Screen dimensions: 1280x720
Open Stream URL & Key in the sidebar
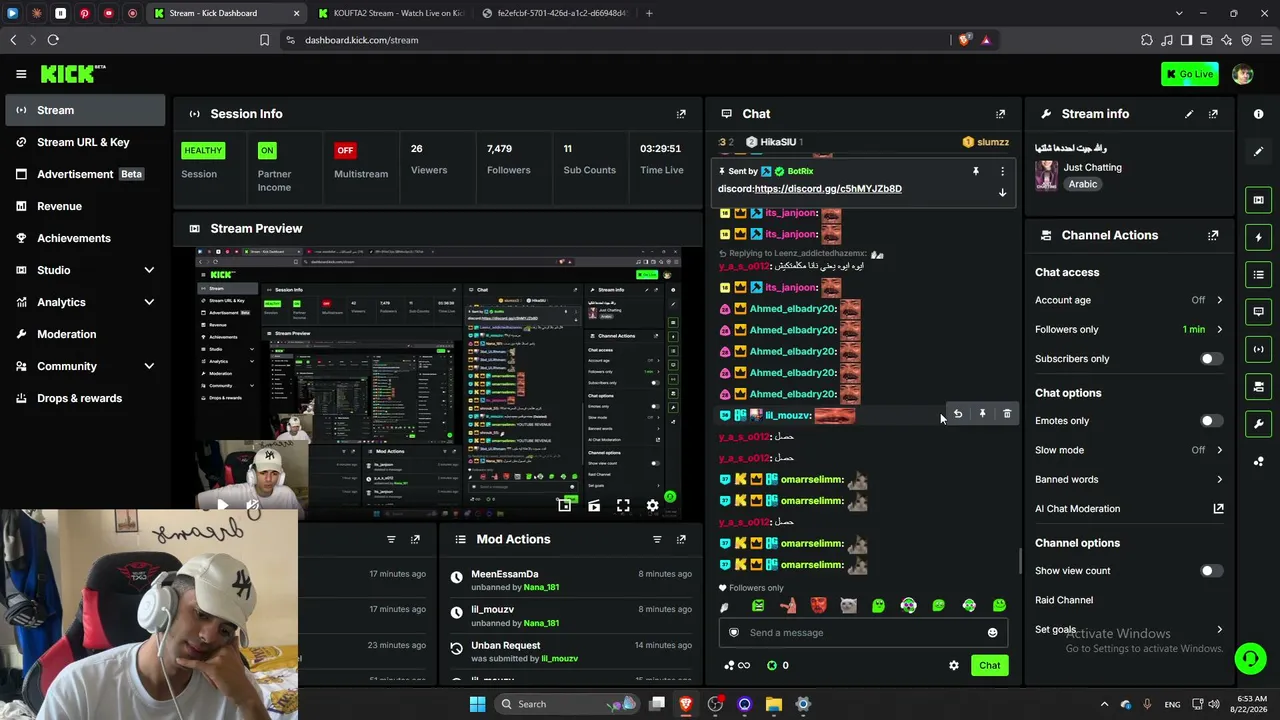click(85, 142)
